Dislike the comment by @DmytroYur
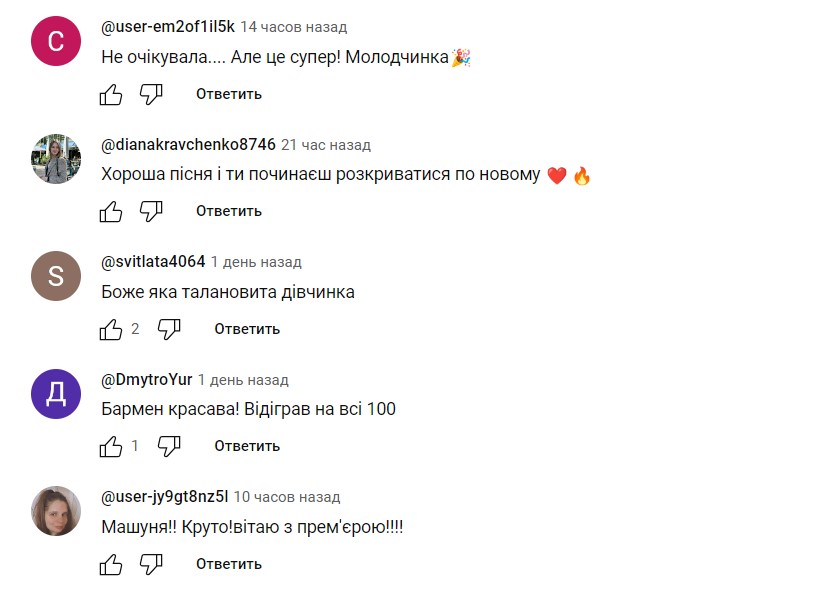The width and height of the screenshot is (821, 600). (x=169, y=446)
